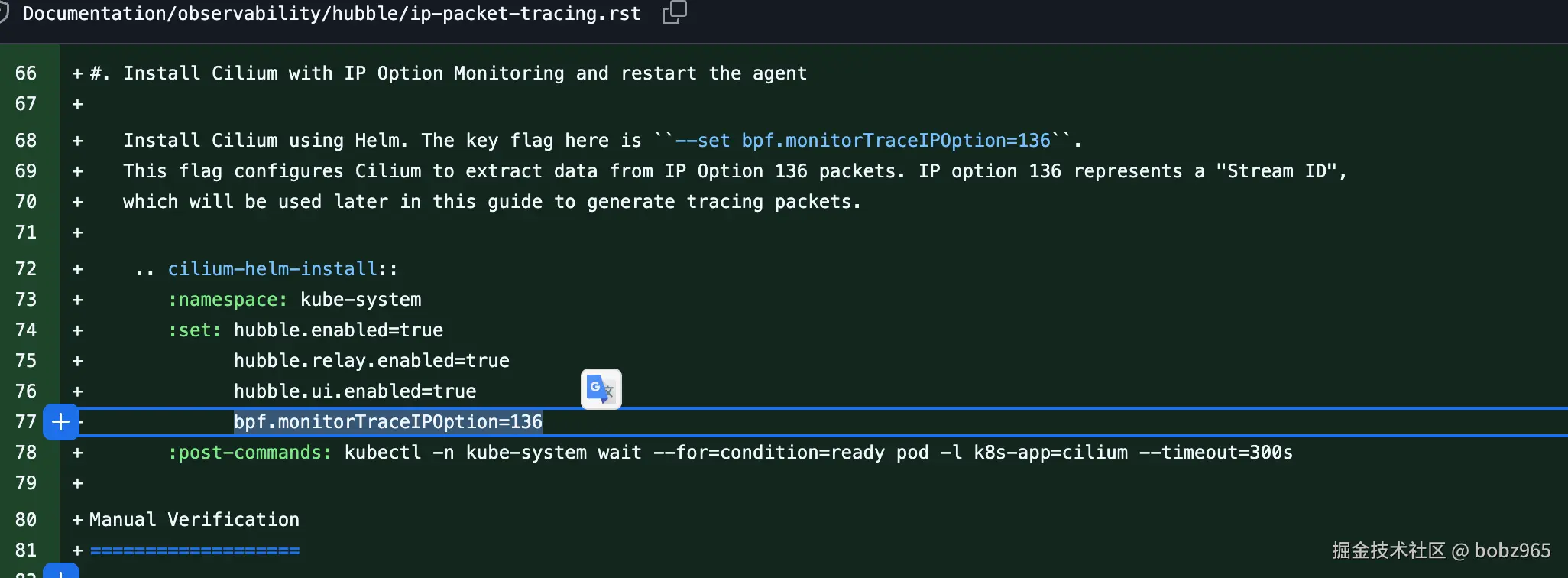Click the :post-commands: field name
Viewport: 1568px width, 578px height.
point(250,453)
